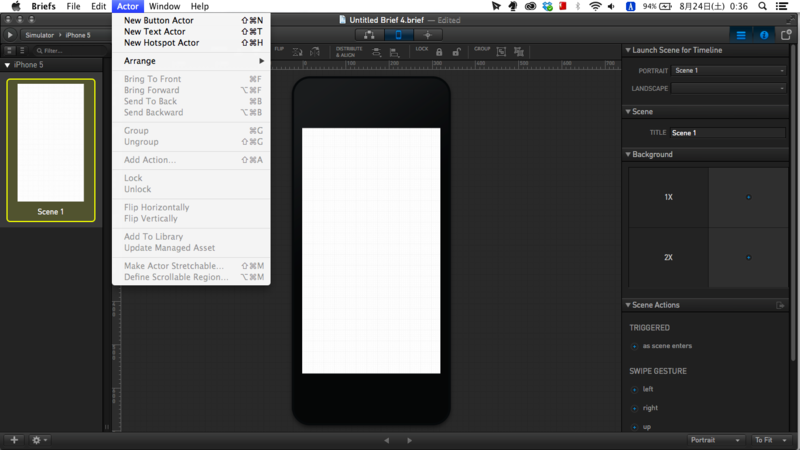Click the share/export icon at top right

(786, 35)
